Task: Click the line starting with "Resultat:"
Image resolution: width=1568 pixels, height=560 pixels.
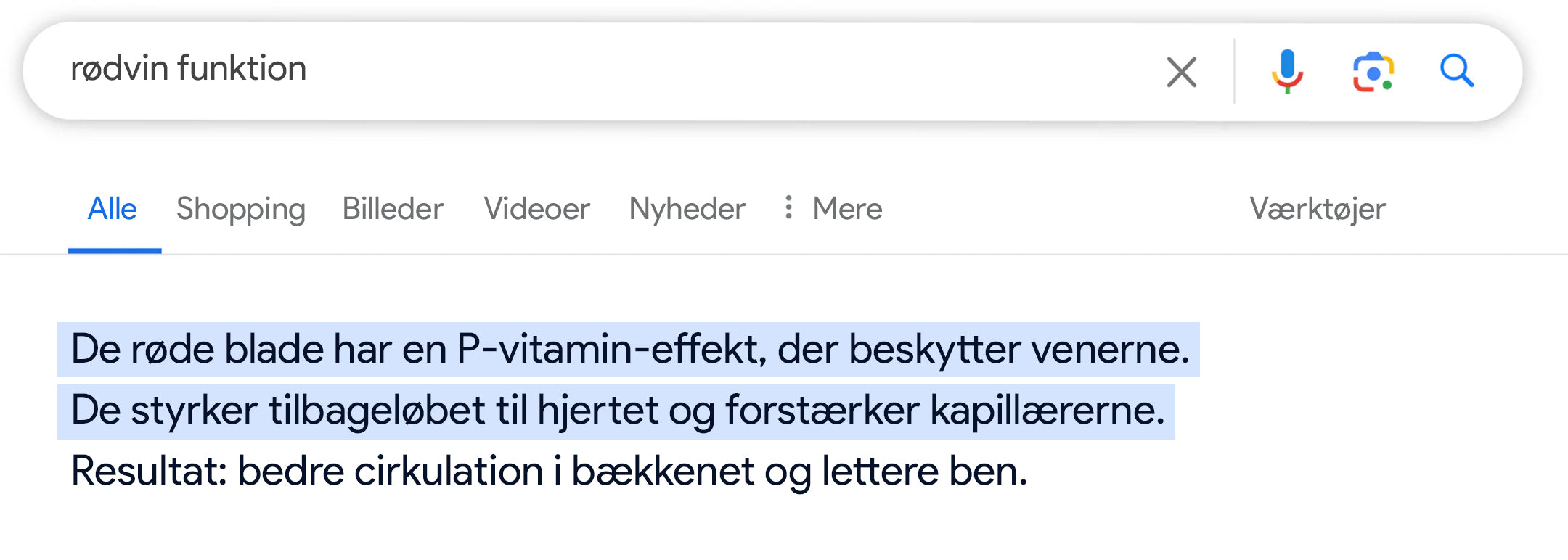Action: [x=549, y=472]
